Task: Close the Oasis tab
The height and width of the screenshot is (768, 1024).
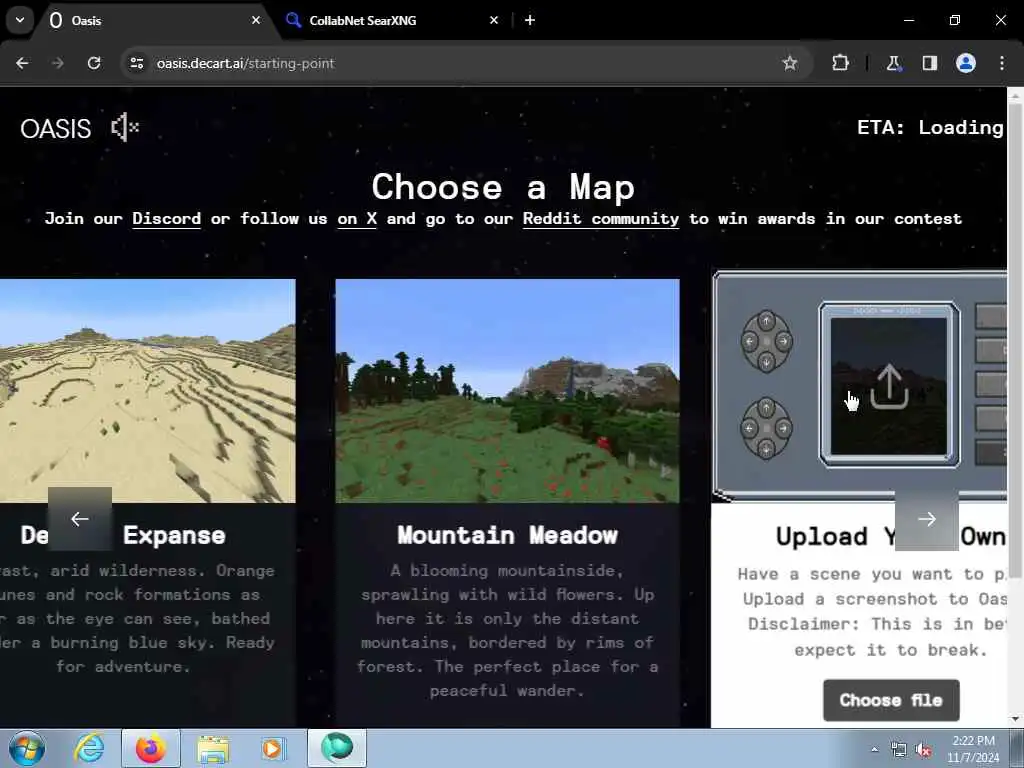Action: pos(256,20)
